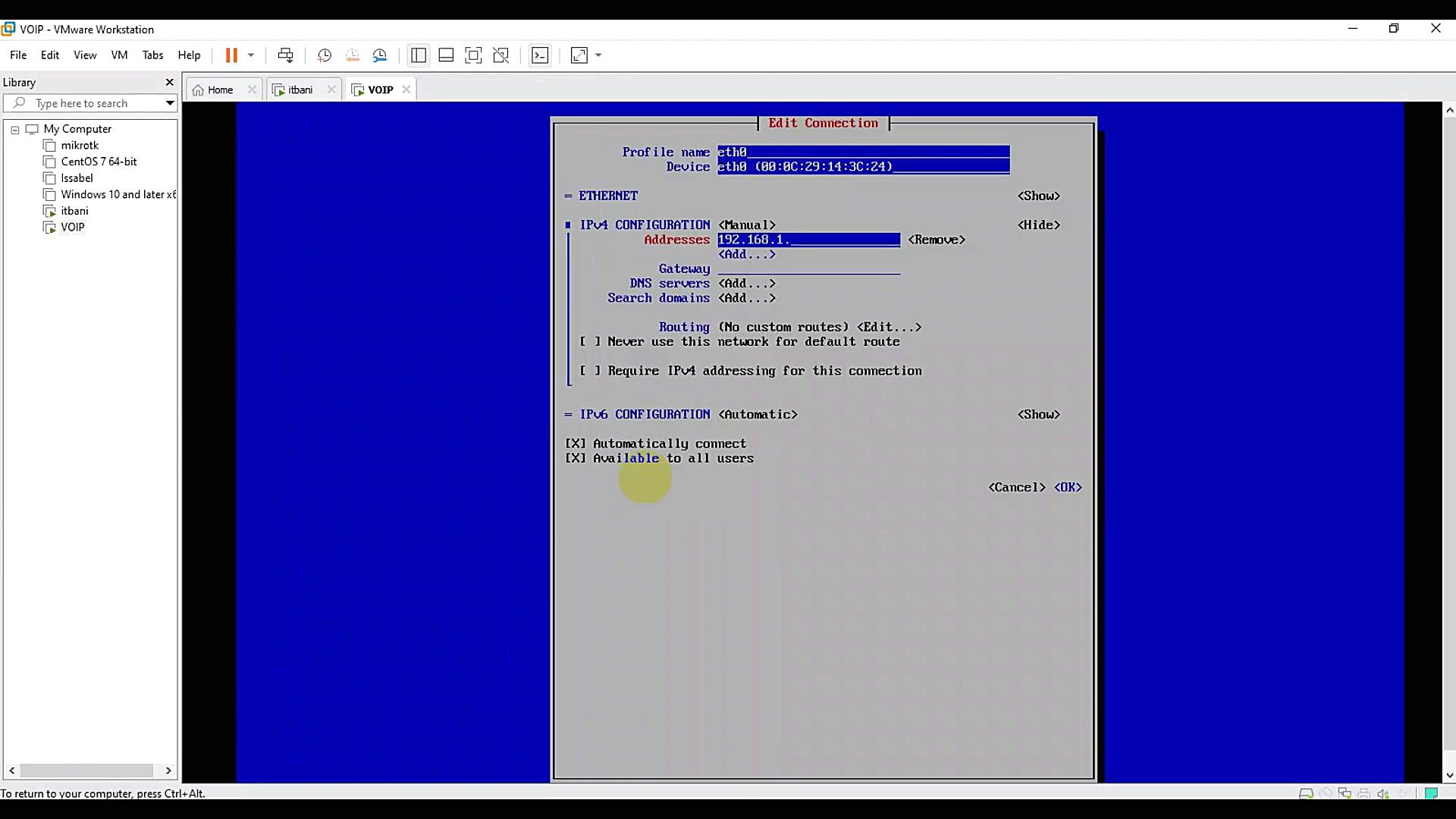Click the Addresses field 192.168.1.

[x=809, y=240]
